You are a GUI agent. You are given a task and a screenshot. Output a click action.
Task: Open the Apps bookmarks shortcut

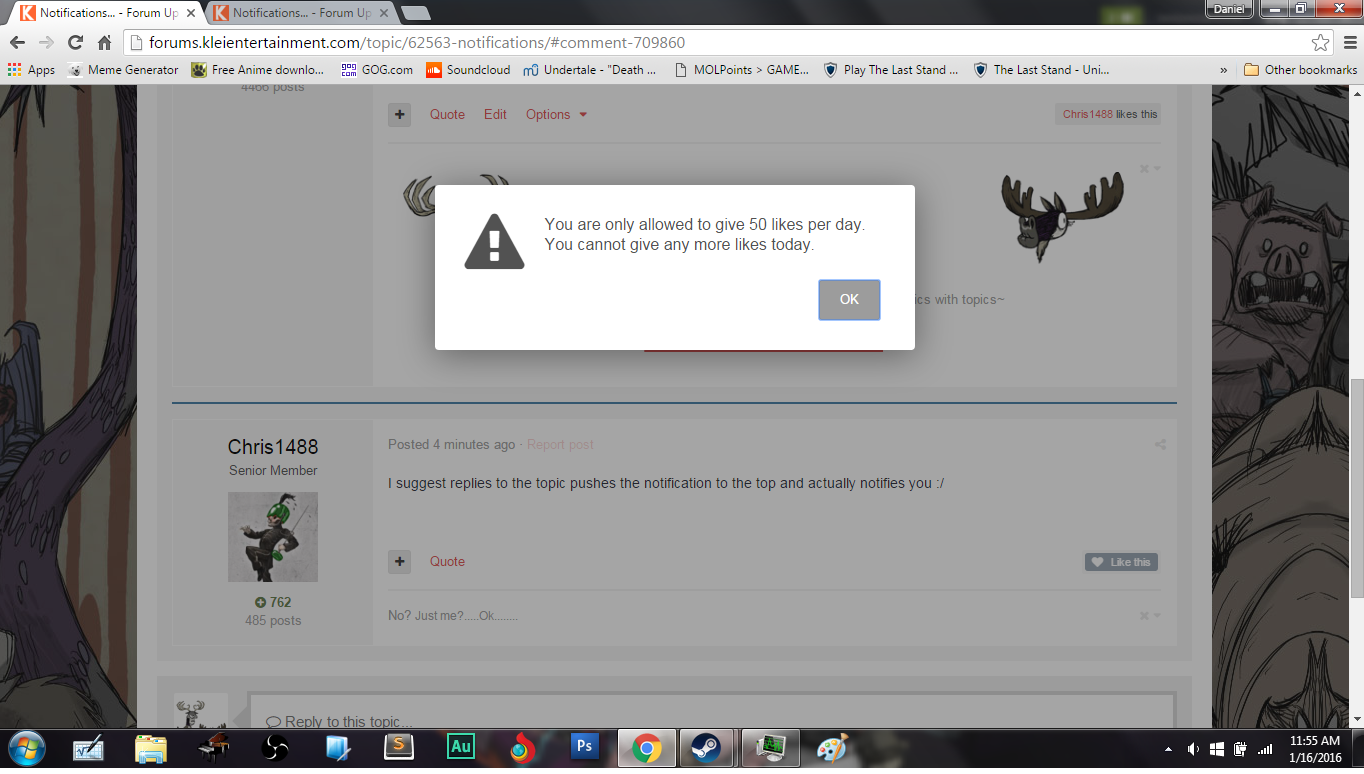click(31, 70)
